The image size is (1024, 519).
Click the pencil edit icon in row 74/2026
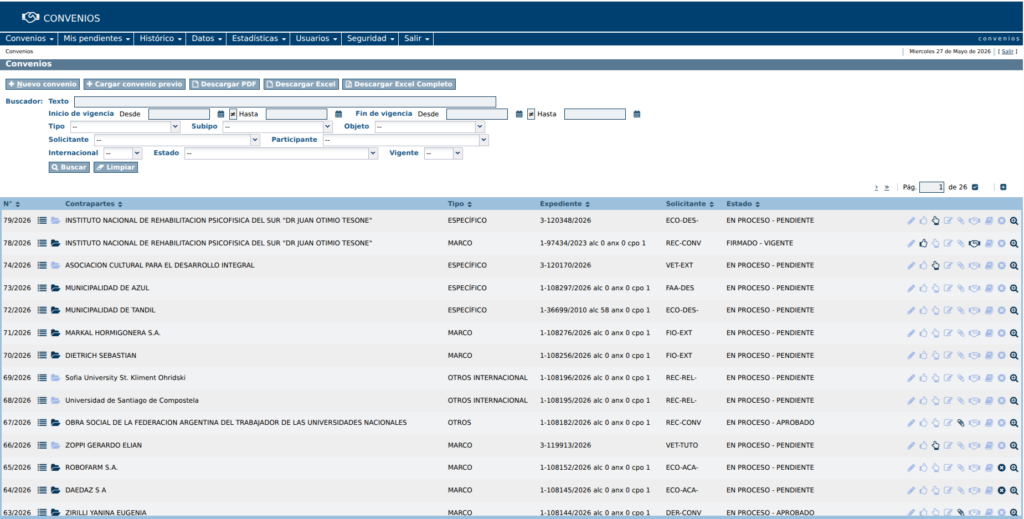point(910,266)
